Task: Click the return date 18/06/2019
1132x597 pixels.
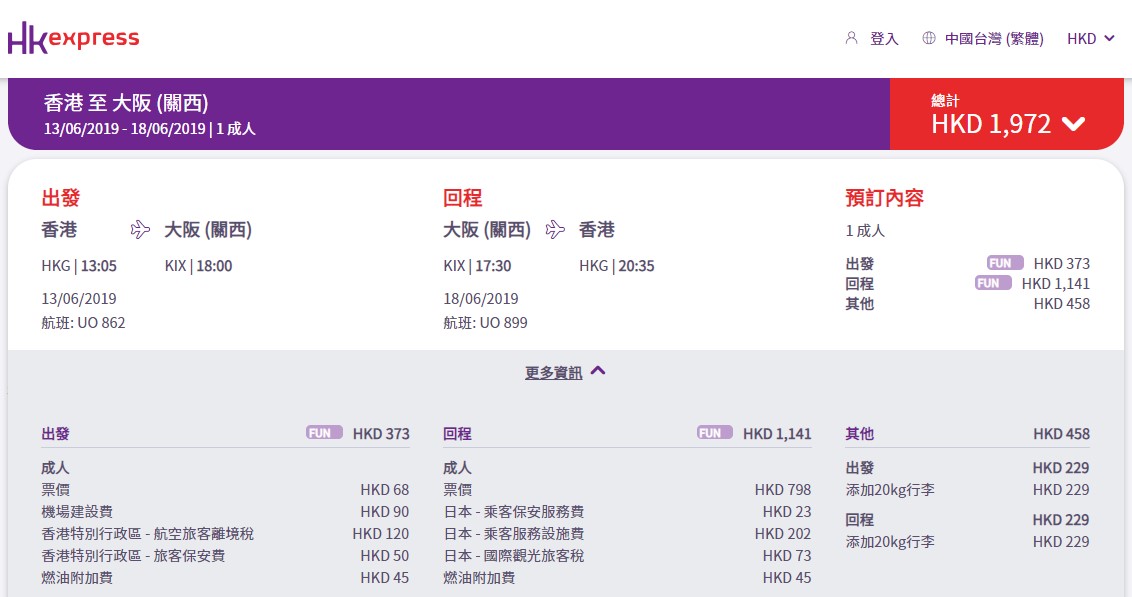Action: (x=481, y=298)
